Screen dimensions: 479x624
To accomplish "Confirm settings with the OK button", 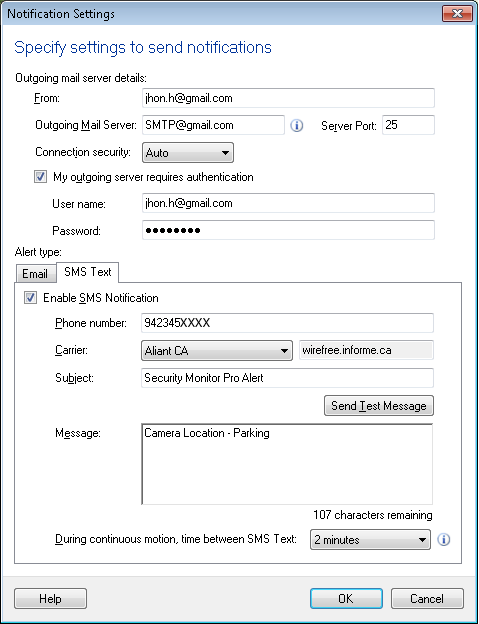I will [x=346, y=599].
